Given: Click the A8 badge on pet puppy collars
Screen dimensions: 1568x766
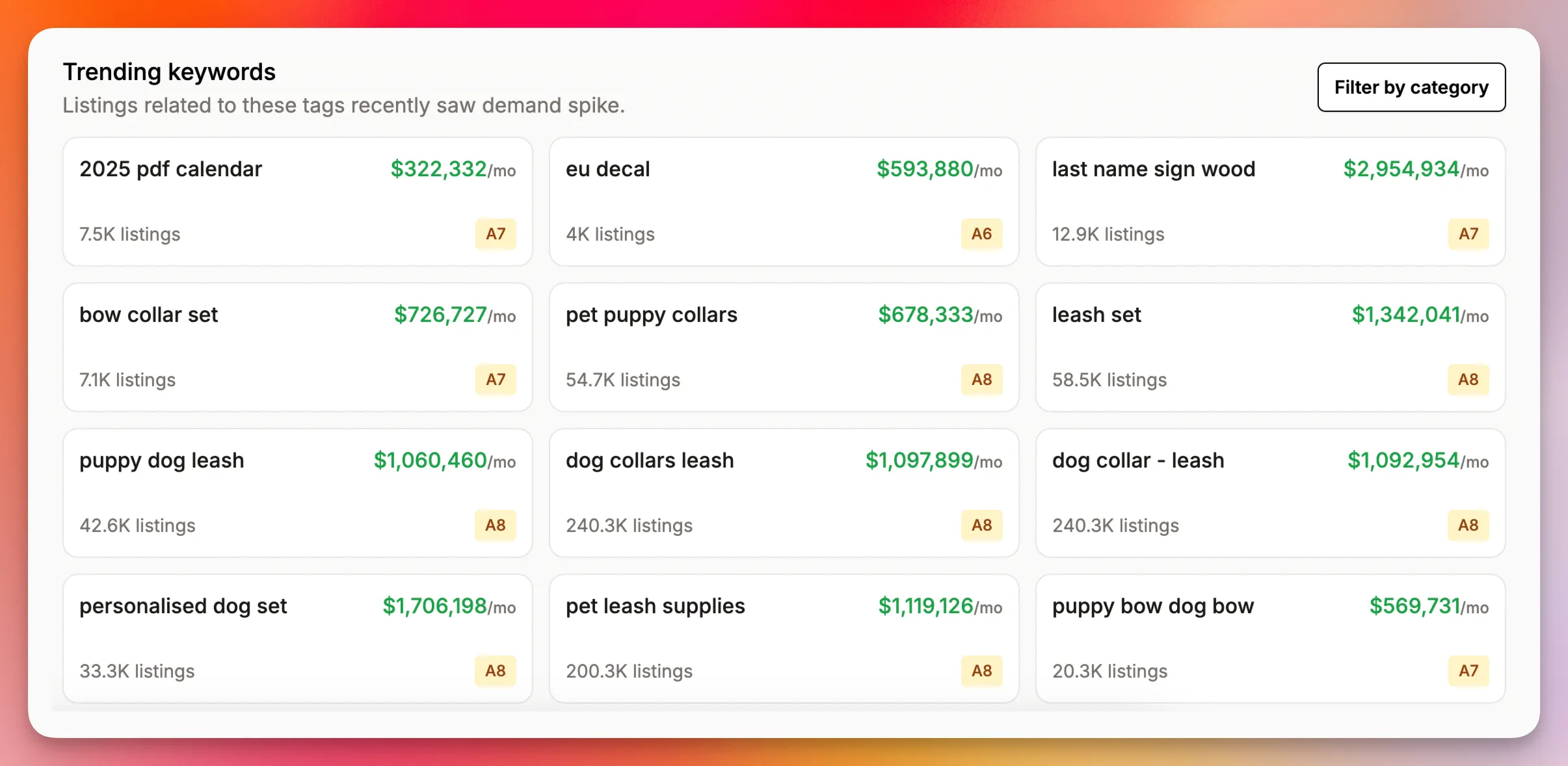Looking at the screenshot, I should coord(982,380).
